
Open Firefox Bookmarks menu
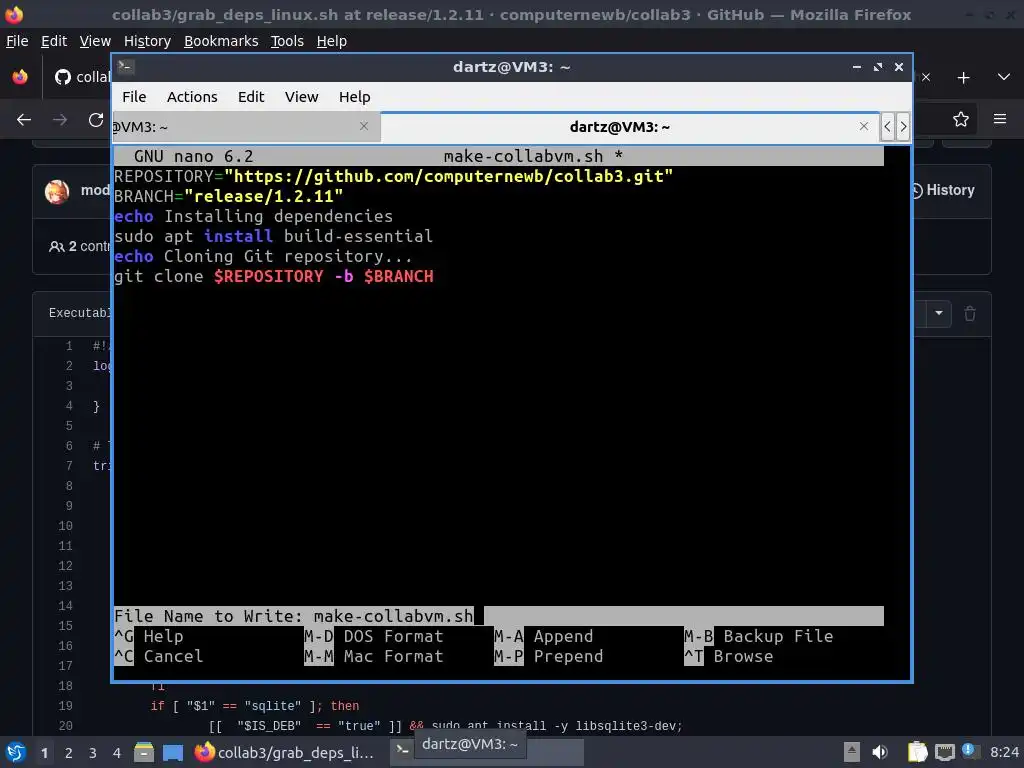221,41
